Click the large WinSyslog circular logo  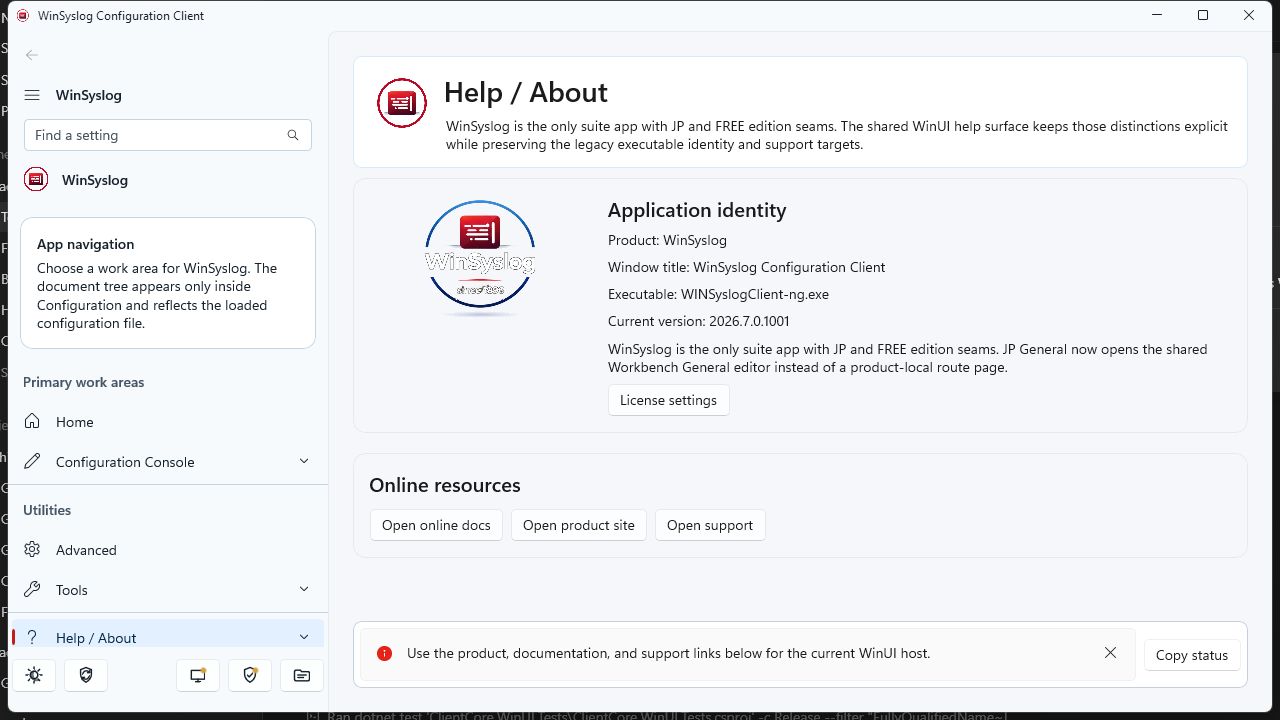[480, 258]
